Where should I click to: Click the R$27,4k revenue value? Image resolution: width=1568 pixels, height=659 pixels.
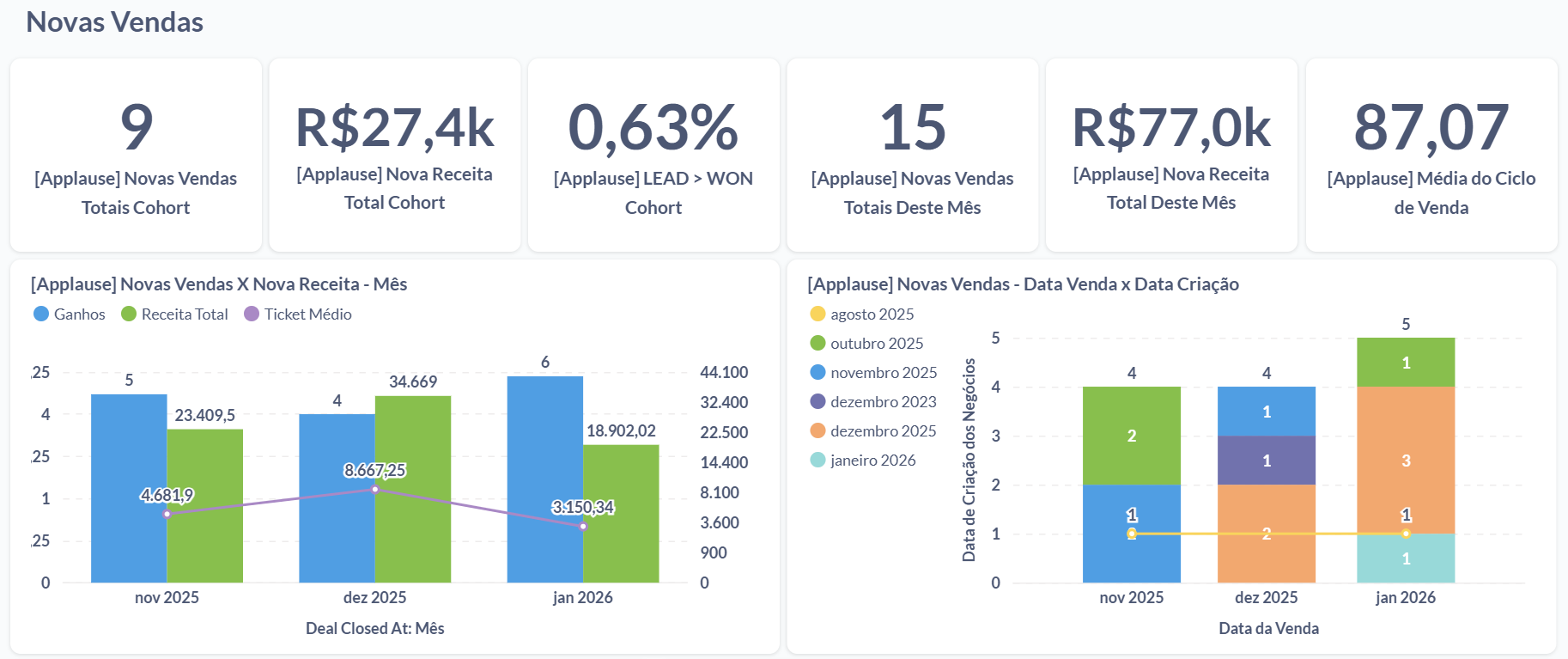point(395,127)
